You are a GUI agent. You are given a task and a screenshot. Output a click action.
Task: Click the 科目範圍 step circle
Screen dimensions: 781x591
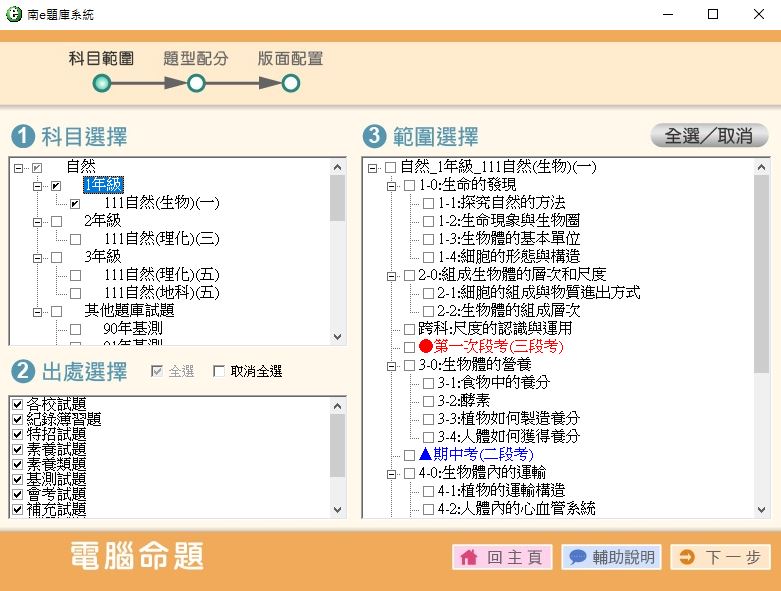(101, 83)
